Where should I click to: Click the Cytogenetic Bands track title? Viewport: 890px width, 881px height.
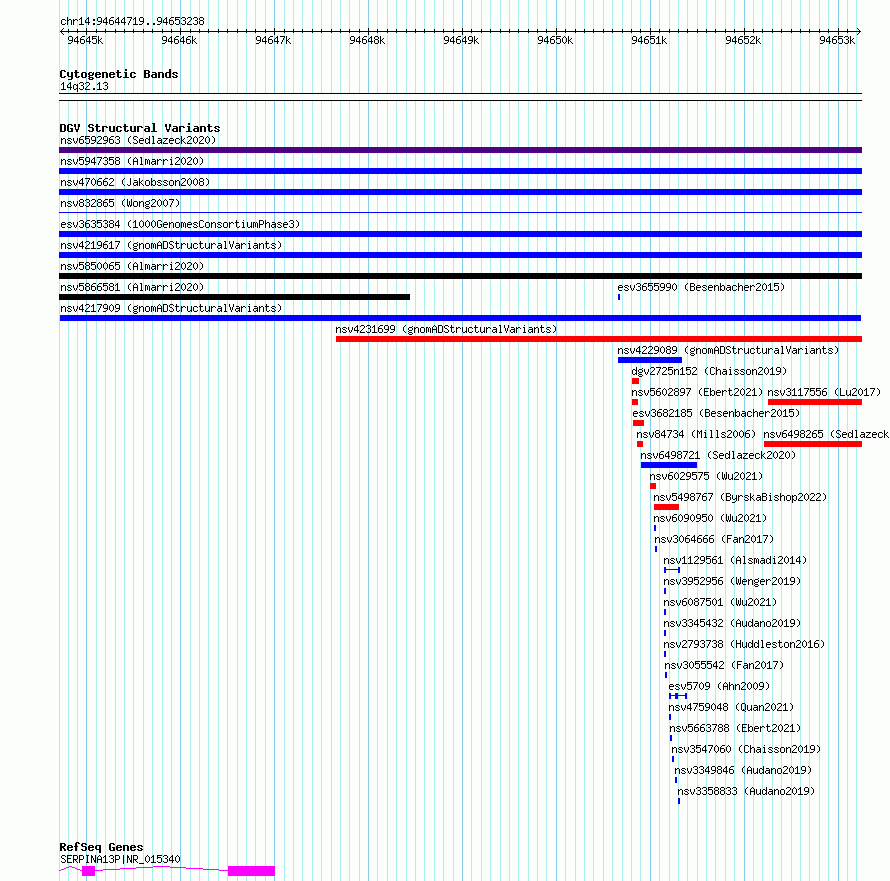[x=119, y=74]
